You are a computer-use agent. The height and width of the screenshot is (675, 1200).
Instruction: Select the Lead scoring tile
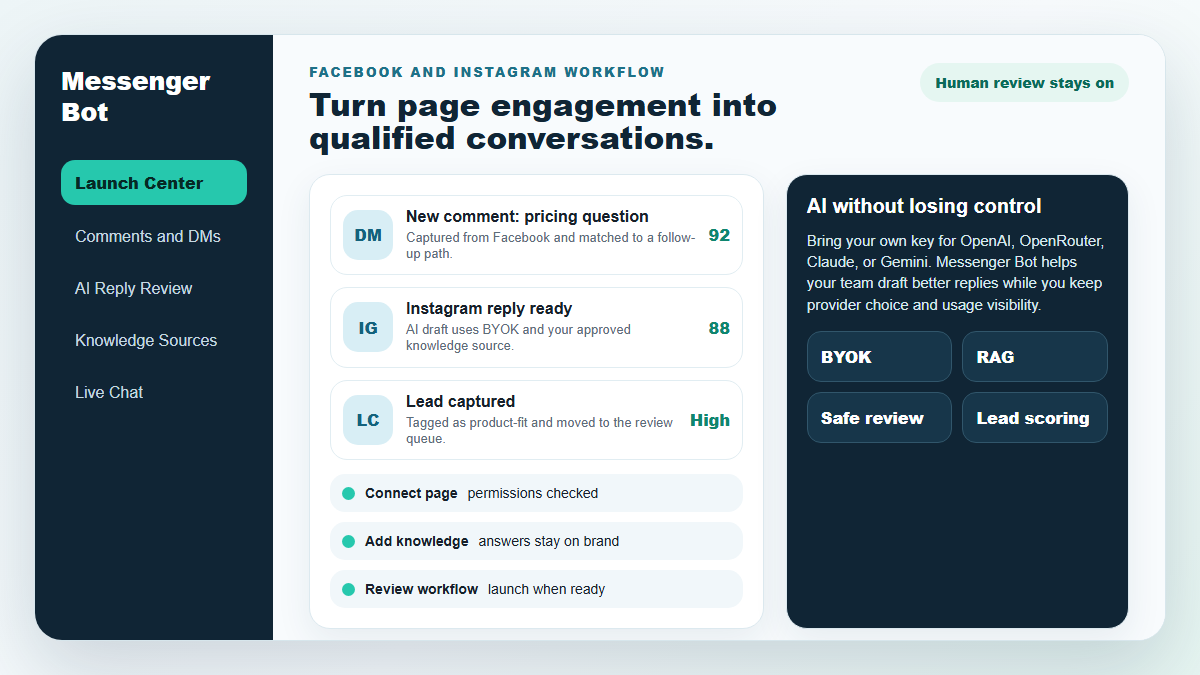tap(1035, 417)
